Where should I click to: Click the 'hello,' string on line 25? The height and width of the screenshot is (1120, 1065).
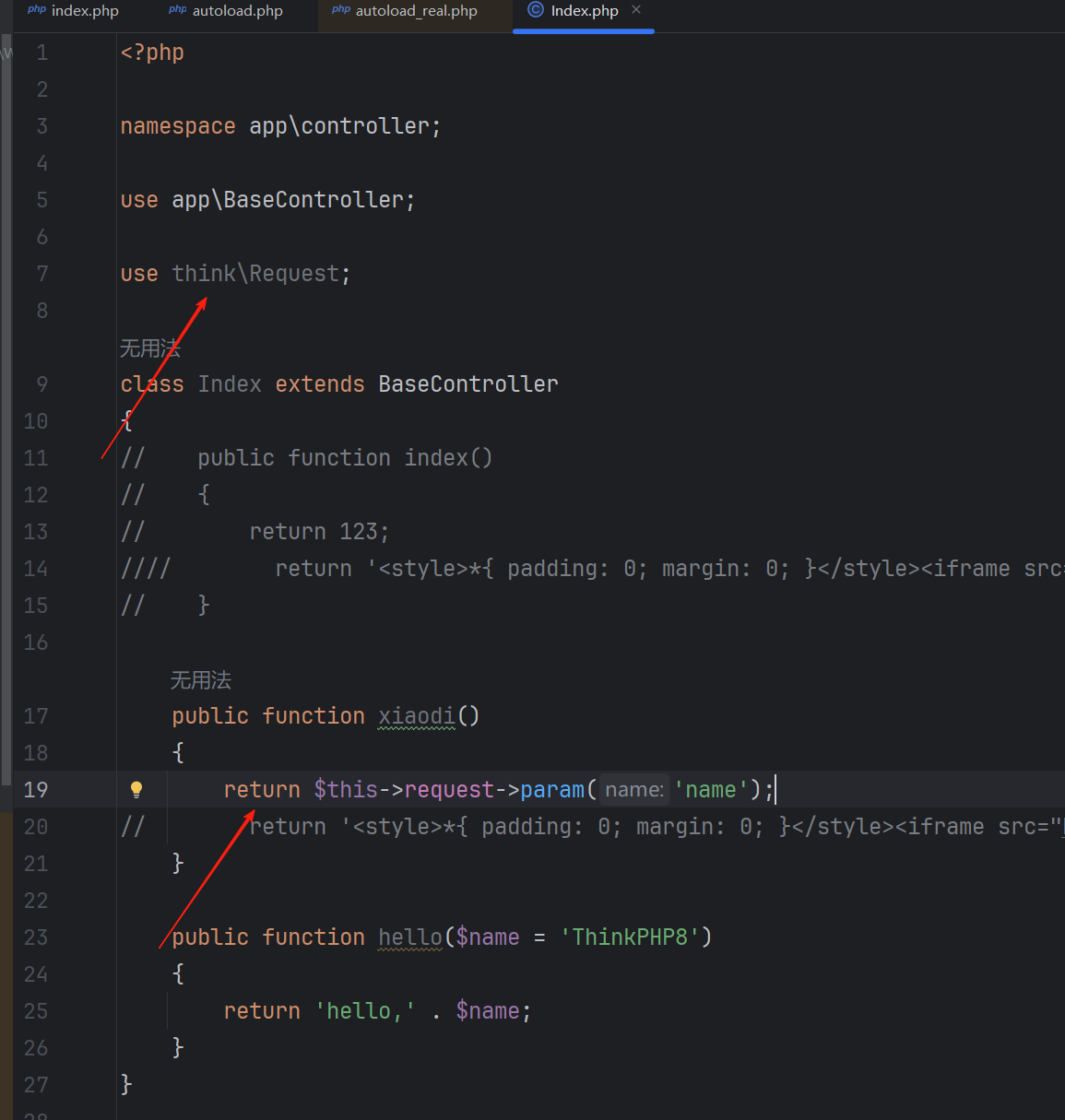click(x=365, y=1011)
